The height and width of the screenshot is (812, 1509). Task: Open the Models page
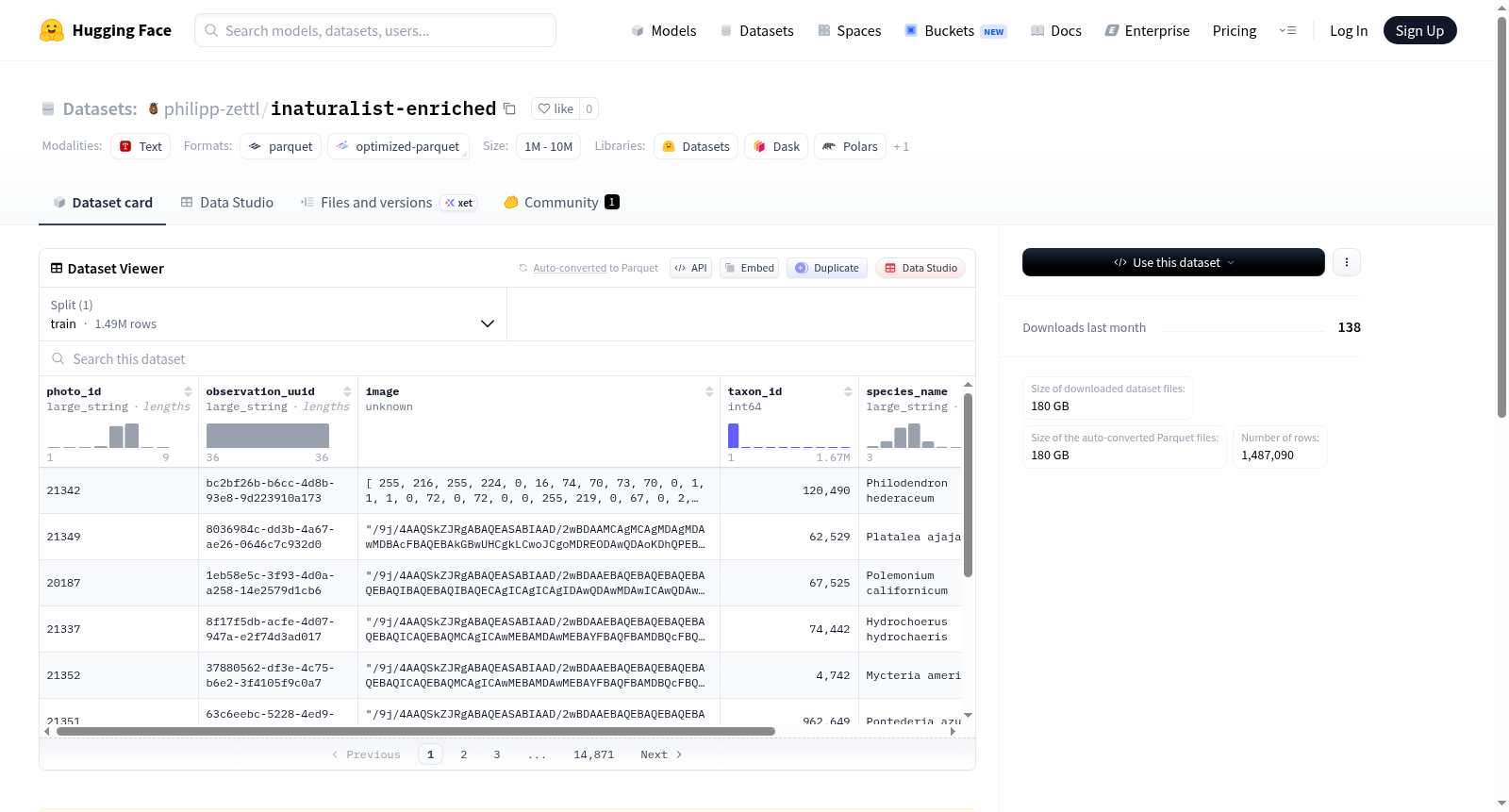tap(664, 30)
